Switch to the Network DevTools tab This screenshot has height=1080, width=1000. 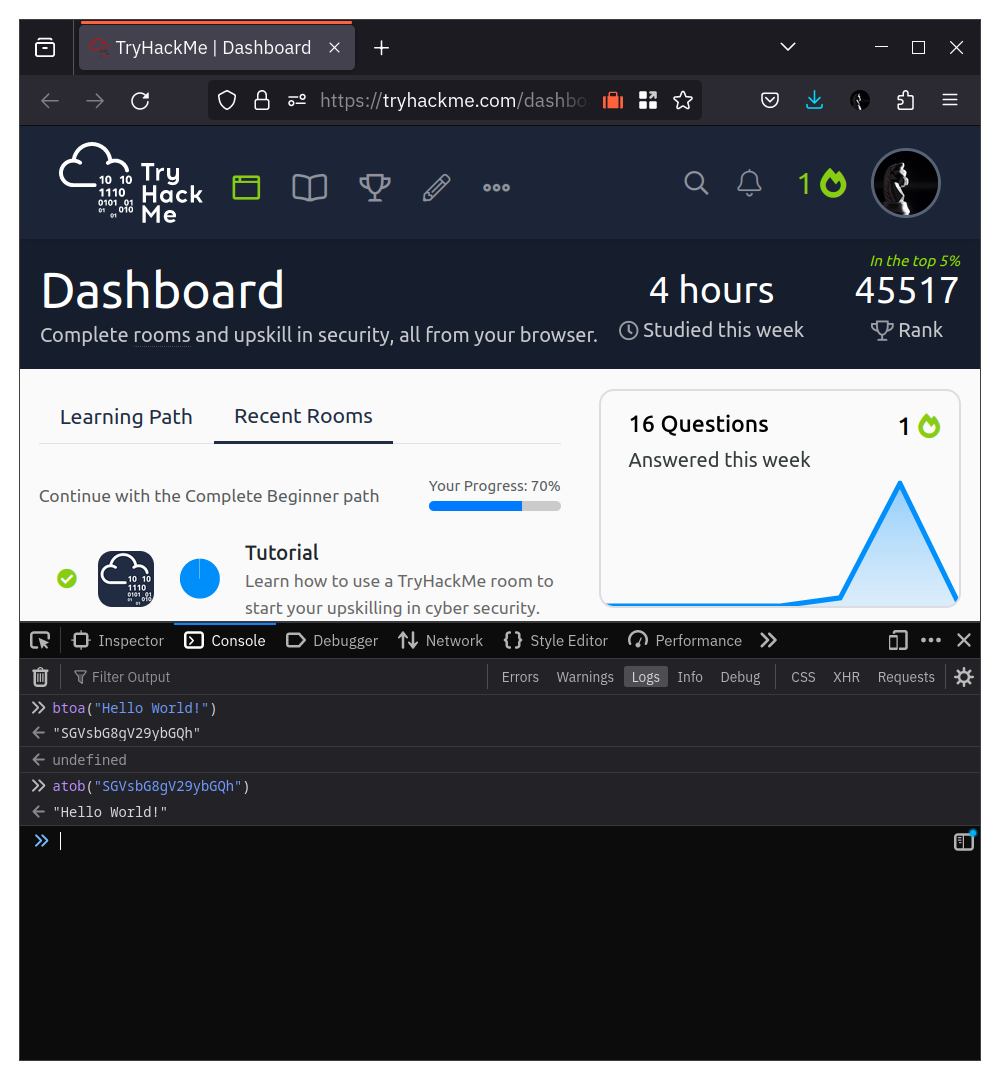click(x=440, y=641)
